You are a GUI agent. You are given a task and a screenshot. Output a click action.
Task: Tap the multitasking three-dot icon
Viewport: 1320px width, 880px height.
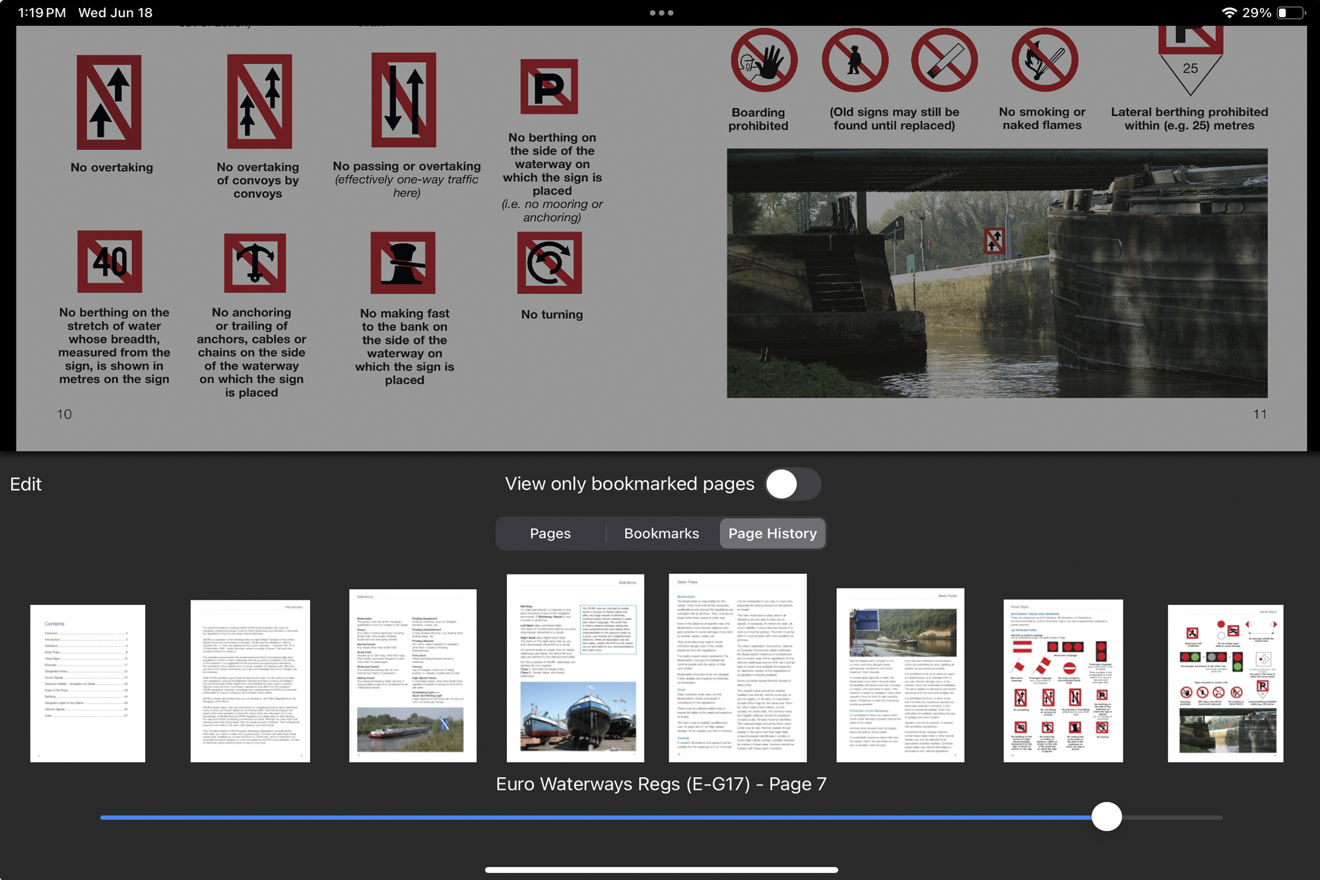click(661, 13)
